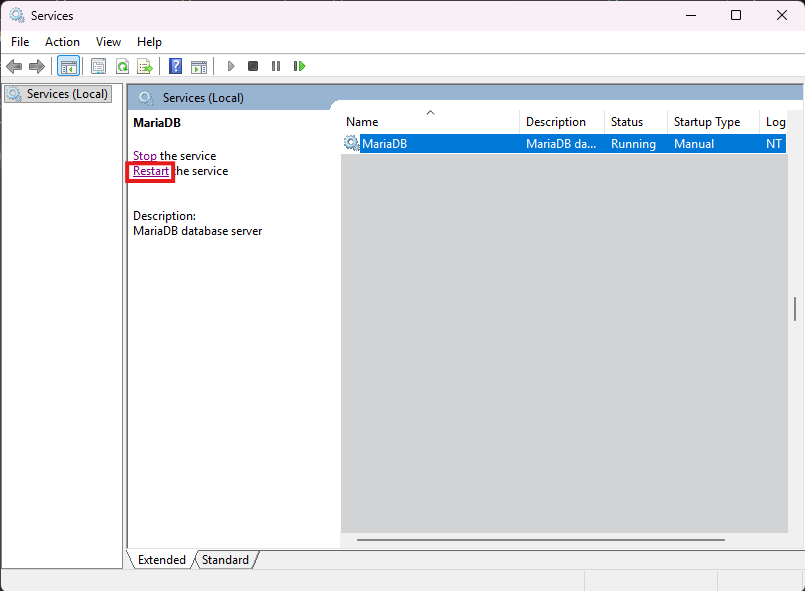Switch to the Standard tab

pyautogui.click(x=225, y=560)
